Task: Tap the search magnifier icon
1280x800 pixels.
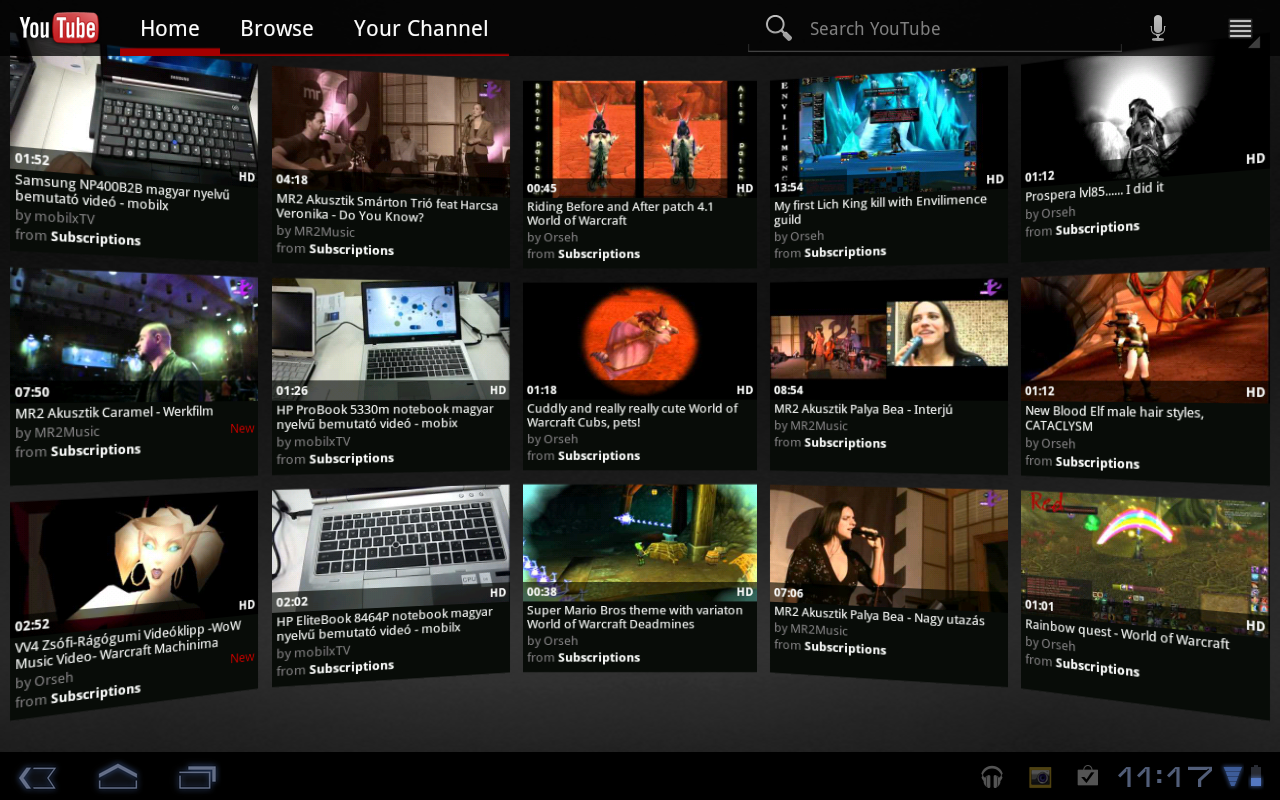Action: pos(778,28)
